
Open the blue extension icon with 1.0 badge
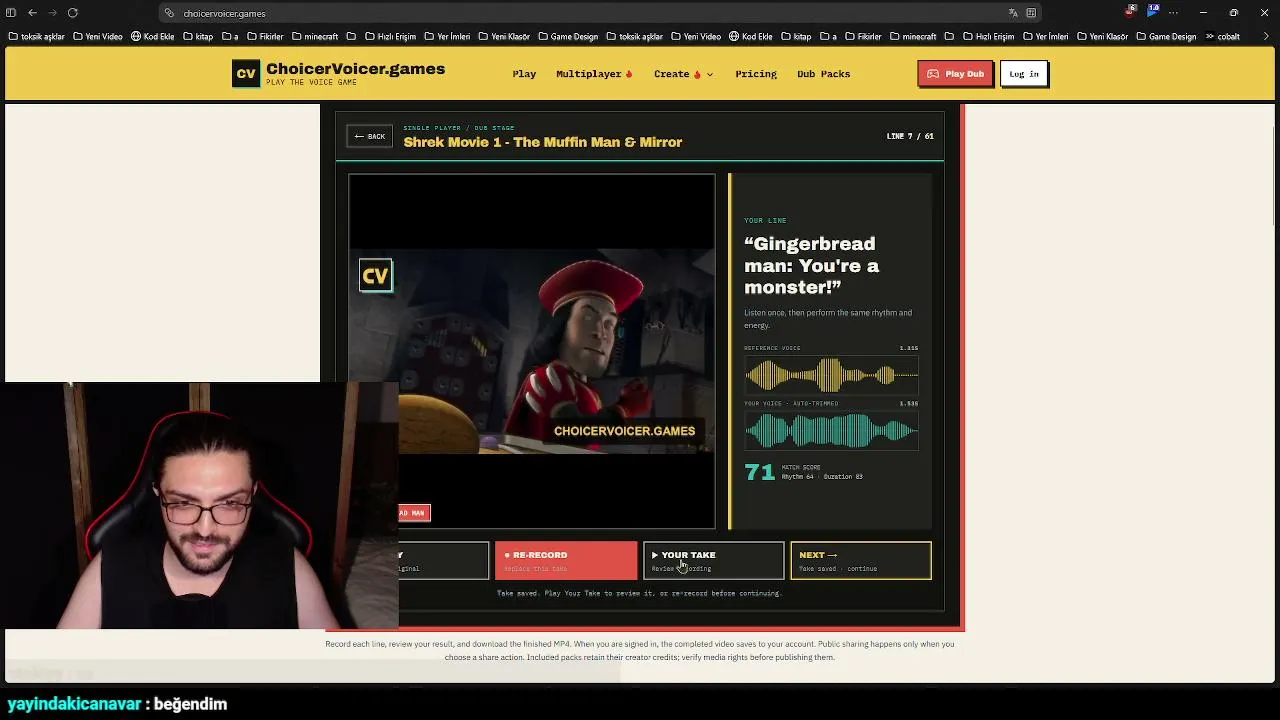(1153, 11)
